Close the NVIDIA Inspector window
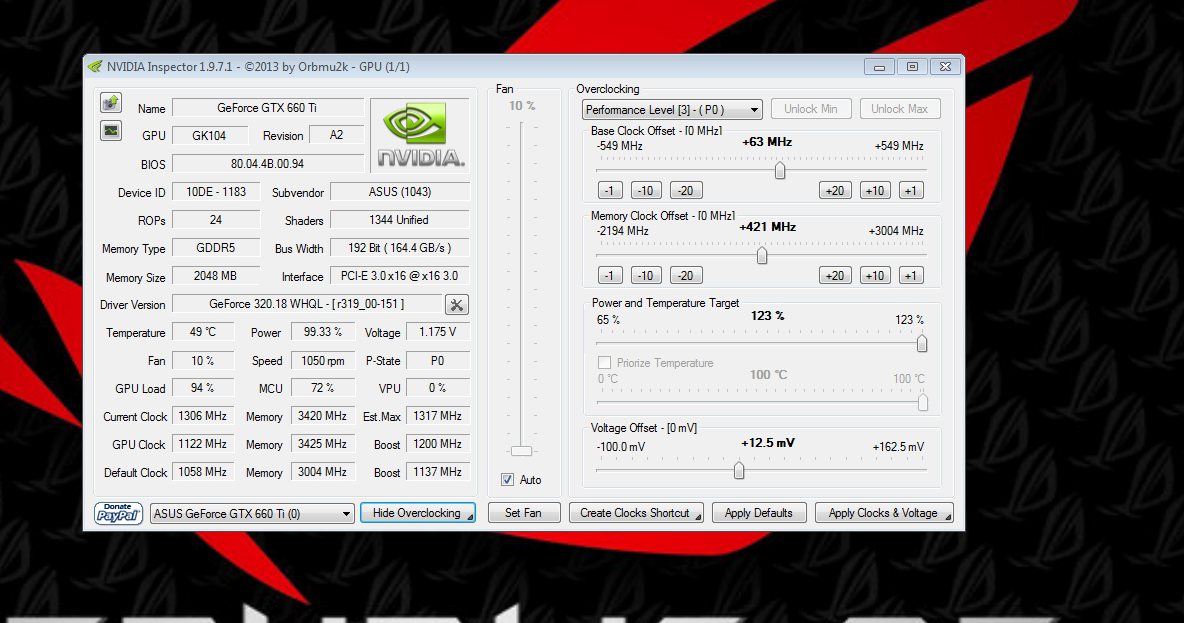Screen dimensions: 1184x623 click(945, 67)
